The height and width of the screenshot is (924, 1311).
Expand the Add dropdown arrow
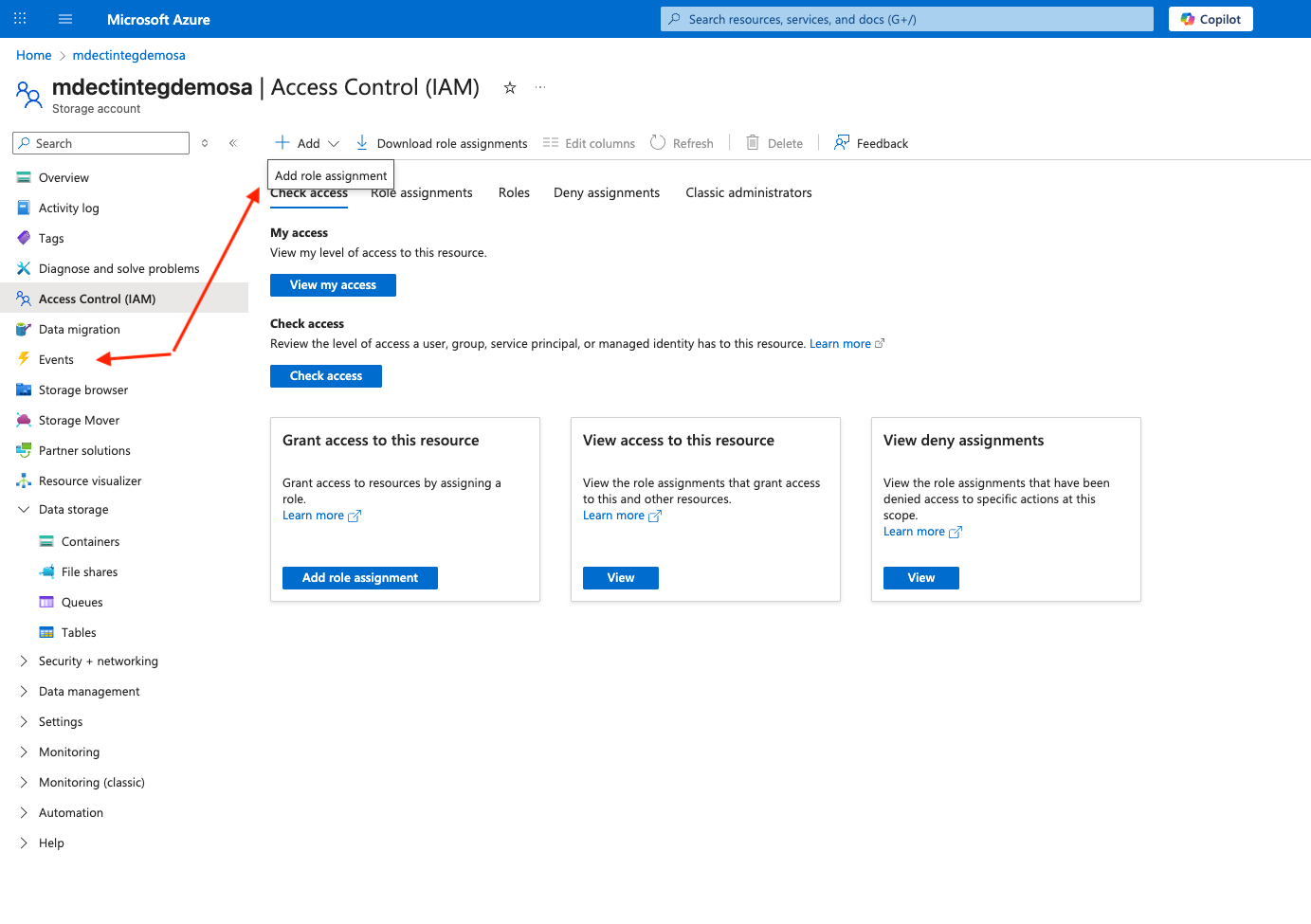[x=334, y=144]
